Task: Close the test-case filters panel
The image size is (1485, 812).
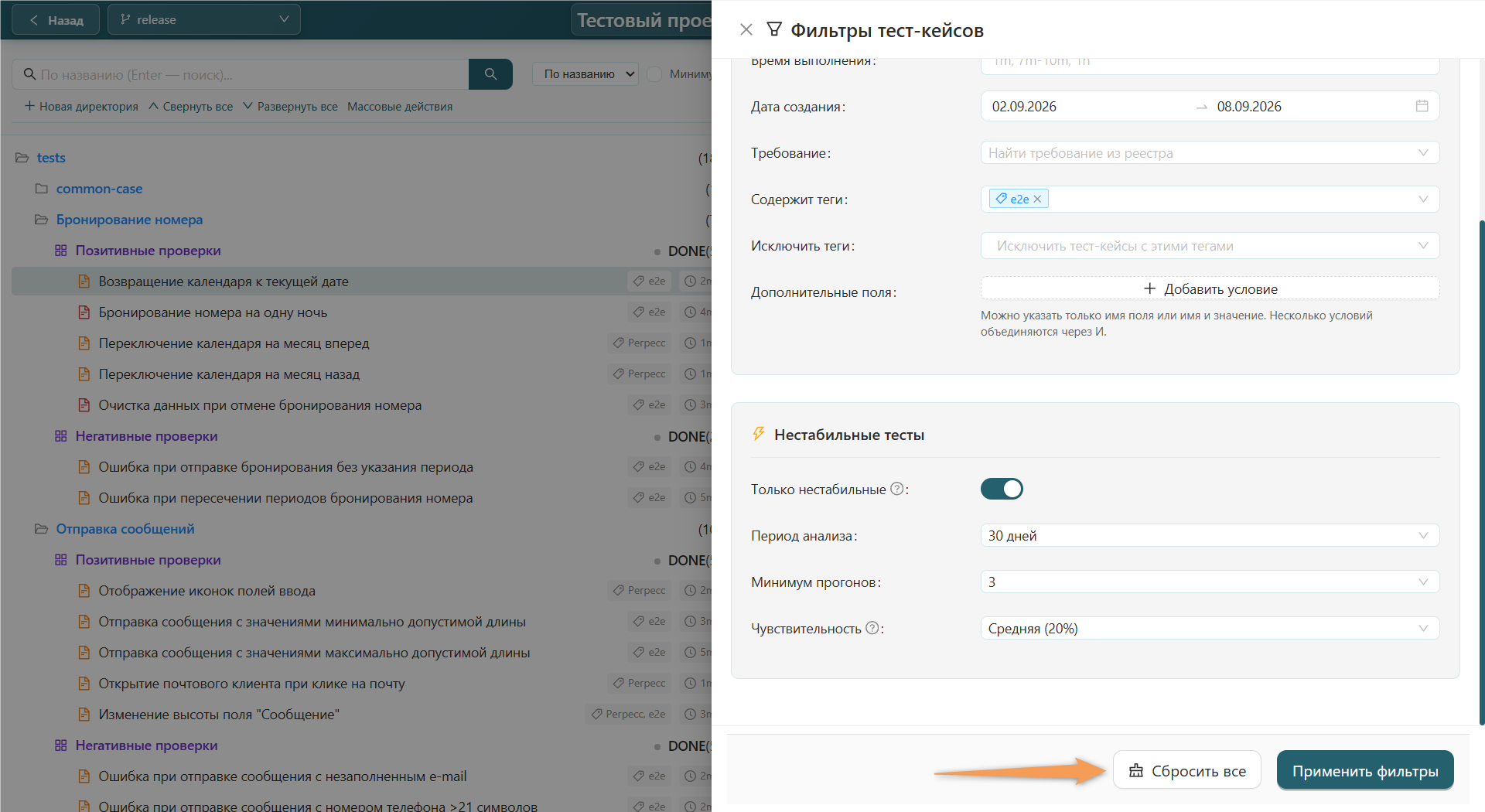Action: (746, 29)
